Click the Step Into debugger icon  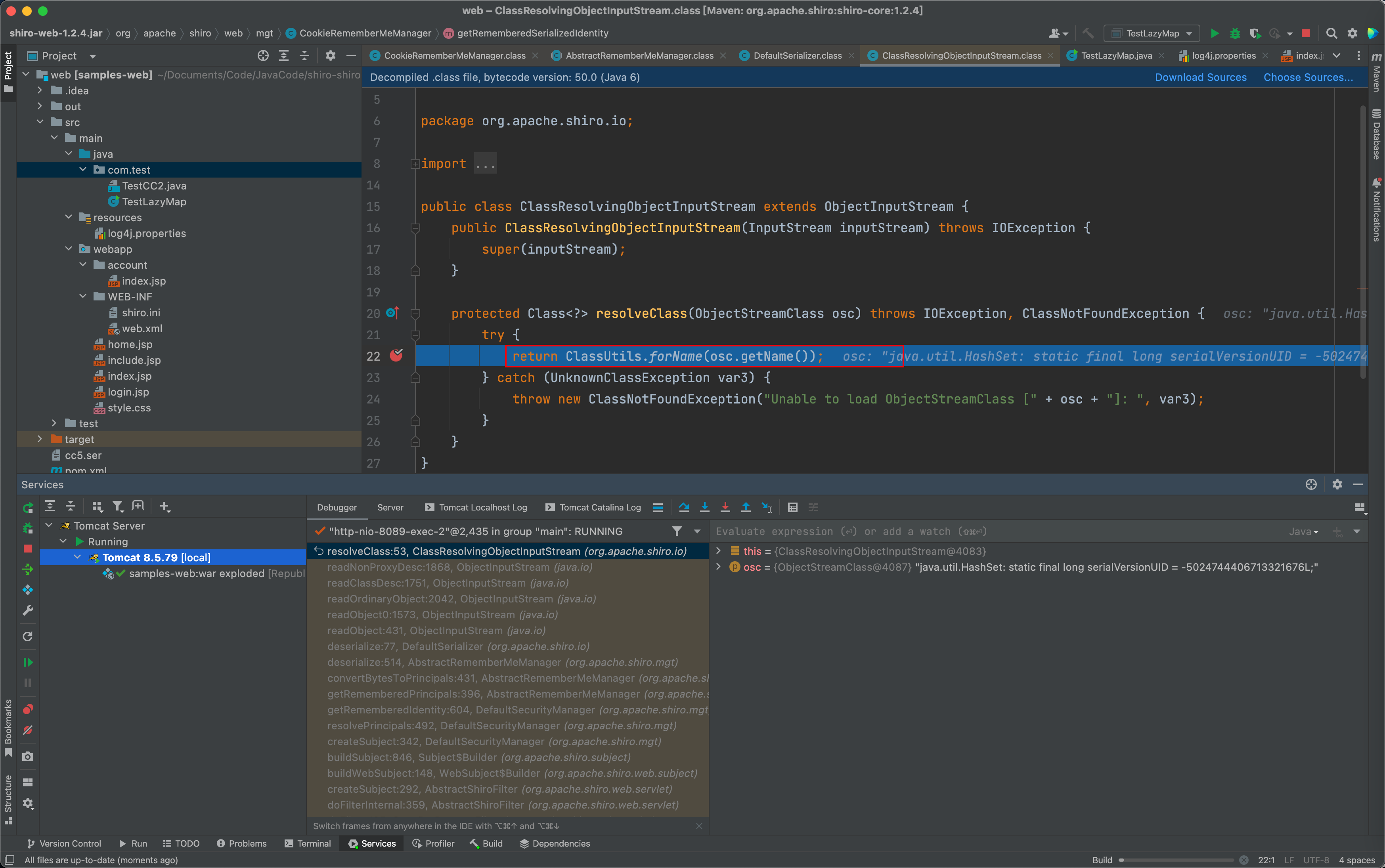click(704, 507)
